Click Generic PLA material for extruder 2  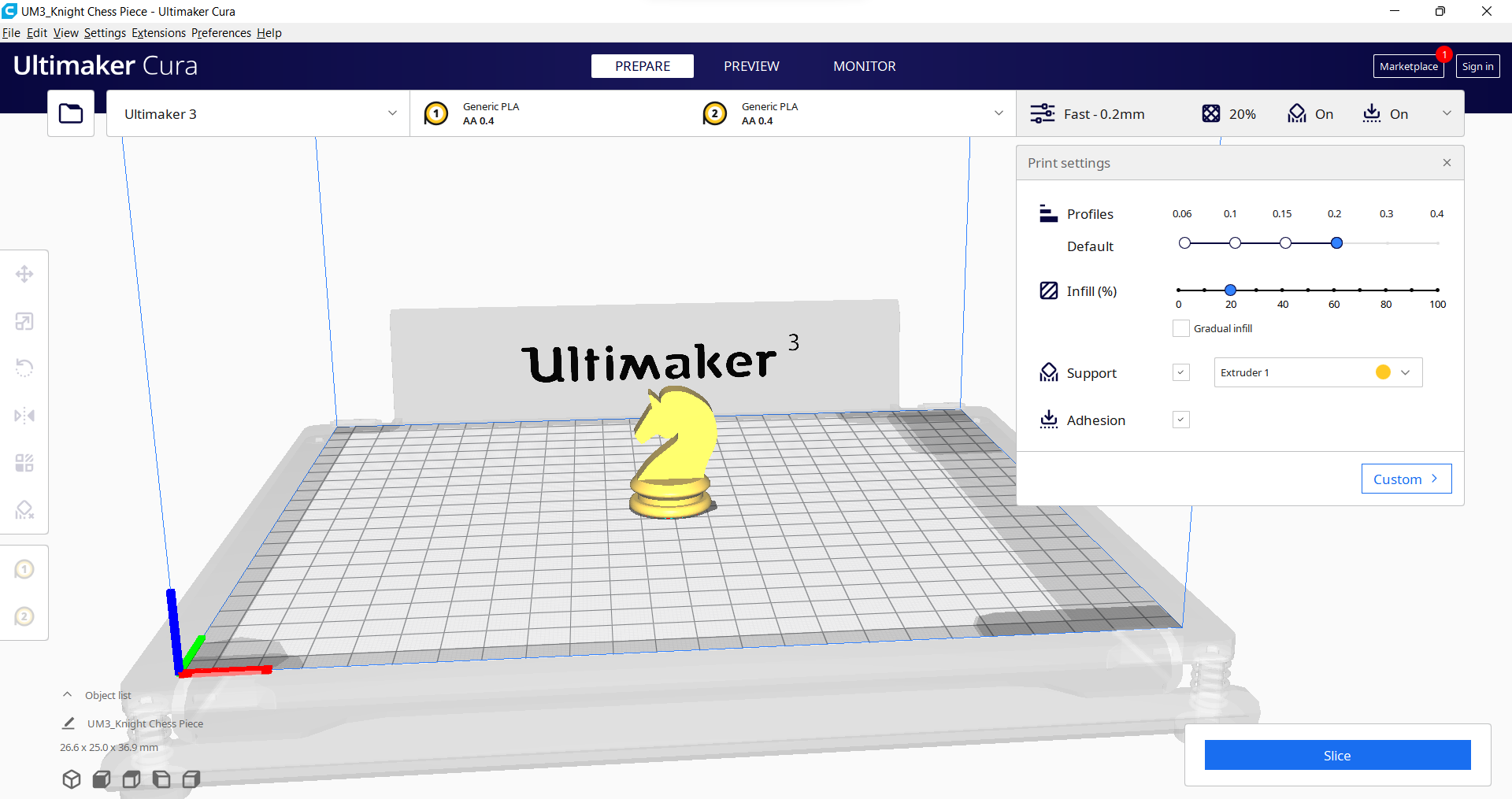[769, 106]
